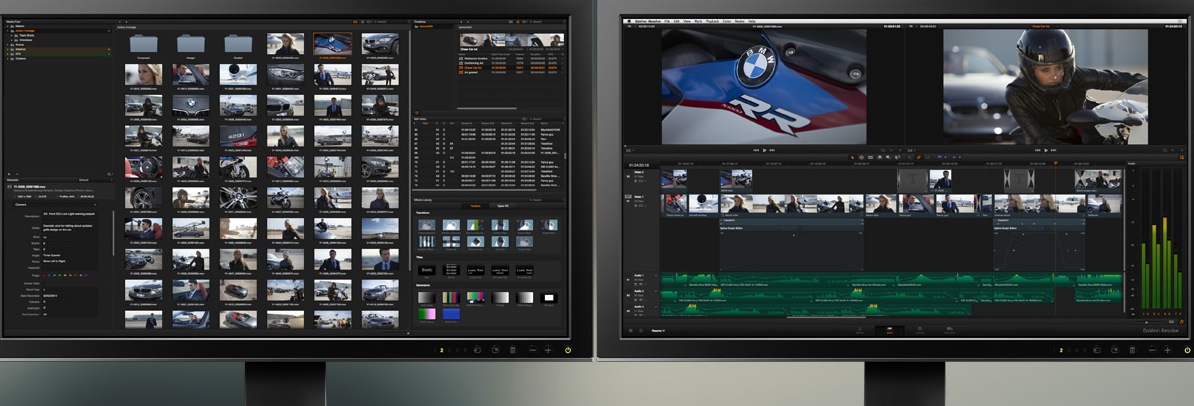The image size is (1194, 406).
Task: Choose the solid blue color generator swatch
Action: (451, 314)
